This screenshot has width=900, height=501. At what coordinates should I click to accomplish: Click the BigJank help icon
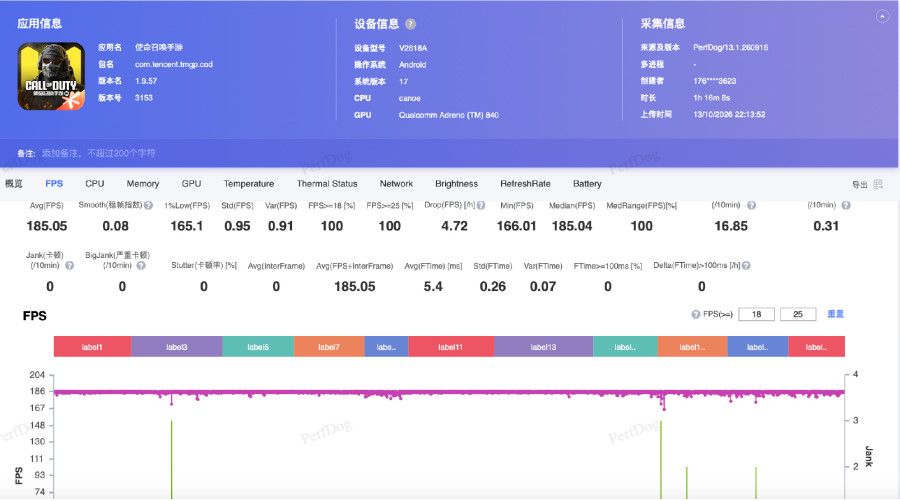click(141, 266)
